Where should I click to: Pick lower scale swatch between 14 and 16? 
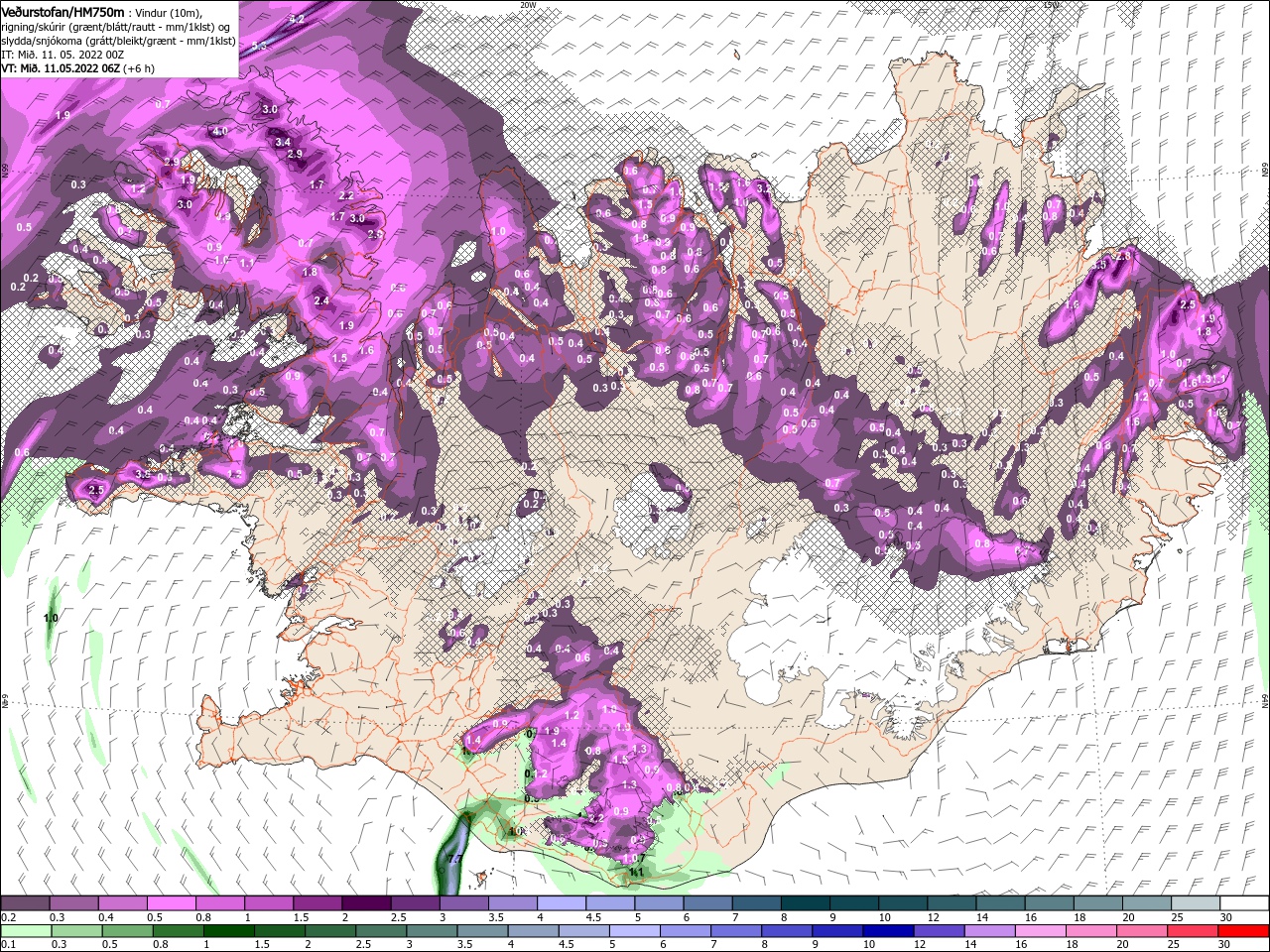tap(989, 930)
